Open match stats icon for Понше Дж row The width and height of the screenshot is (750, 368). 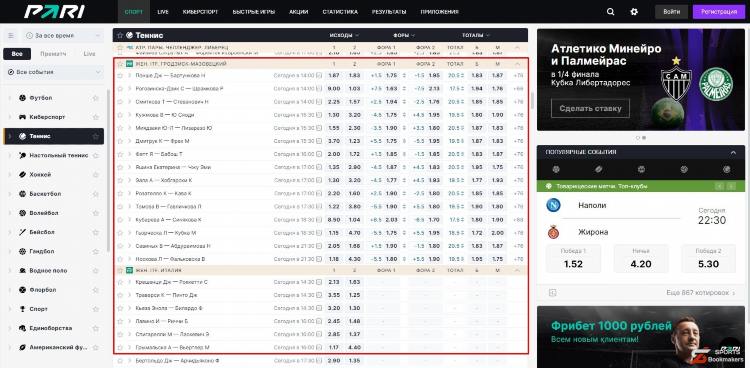pos(319,76)
